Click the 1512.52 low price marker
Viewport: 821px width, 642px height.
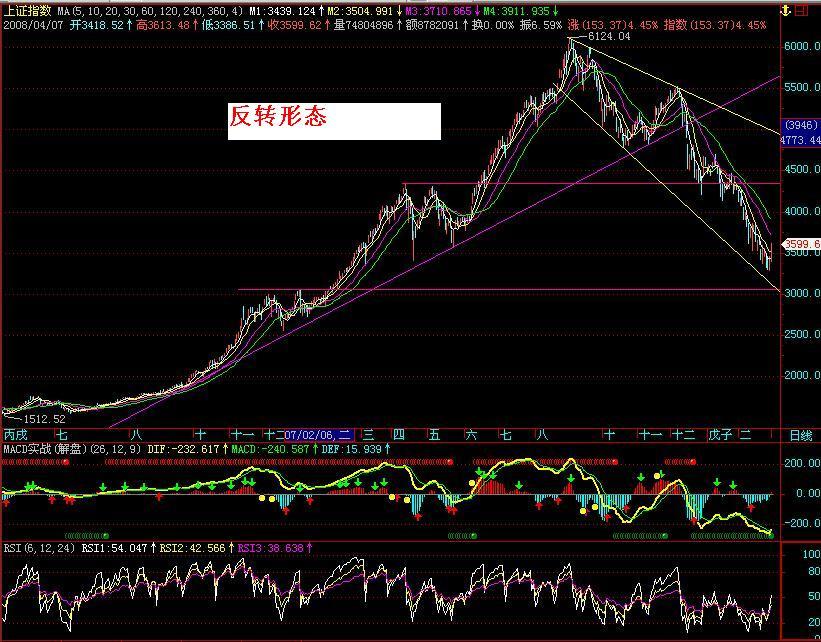click(44, 419)
